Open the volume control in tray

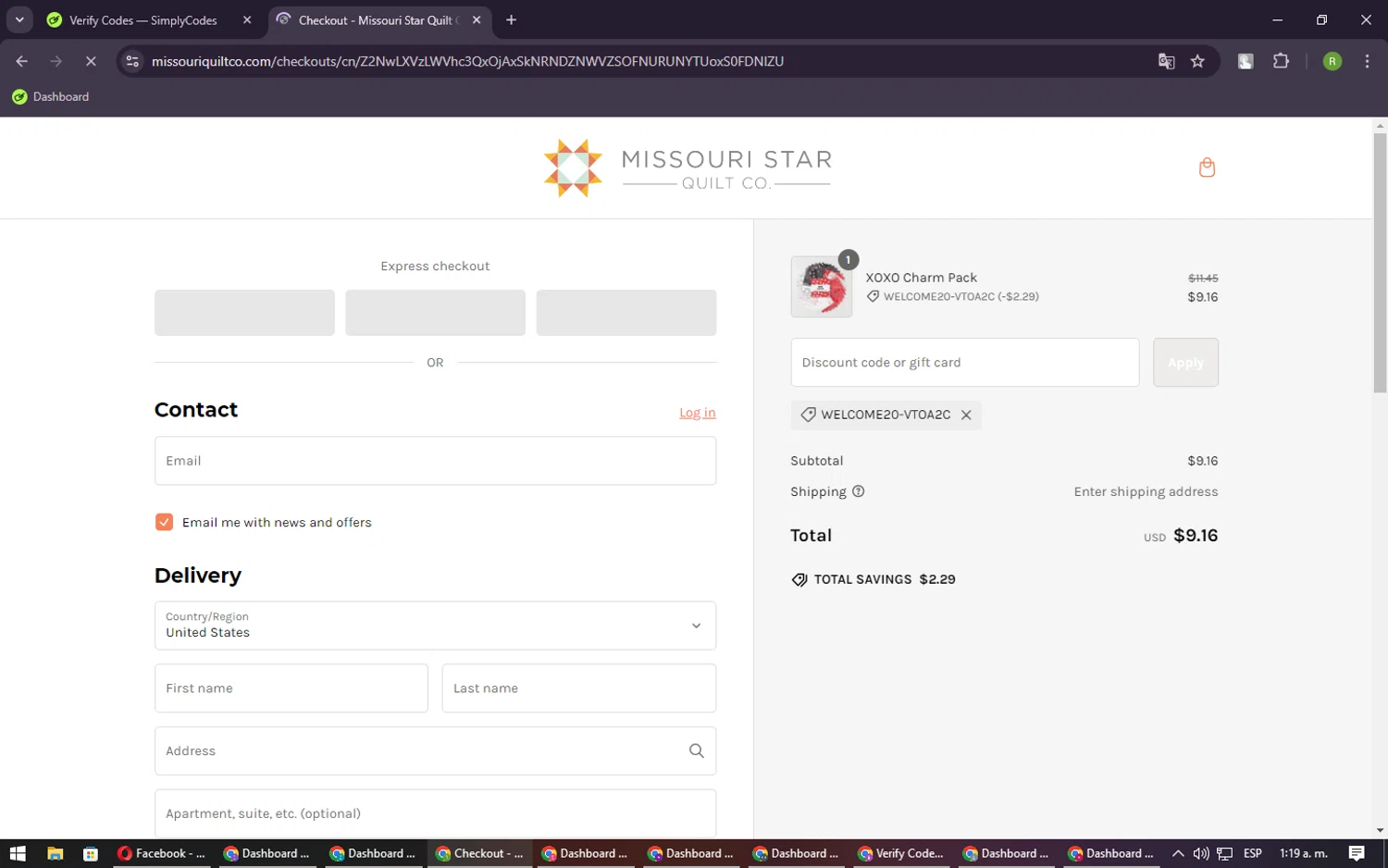tap(1201, 853)
